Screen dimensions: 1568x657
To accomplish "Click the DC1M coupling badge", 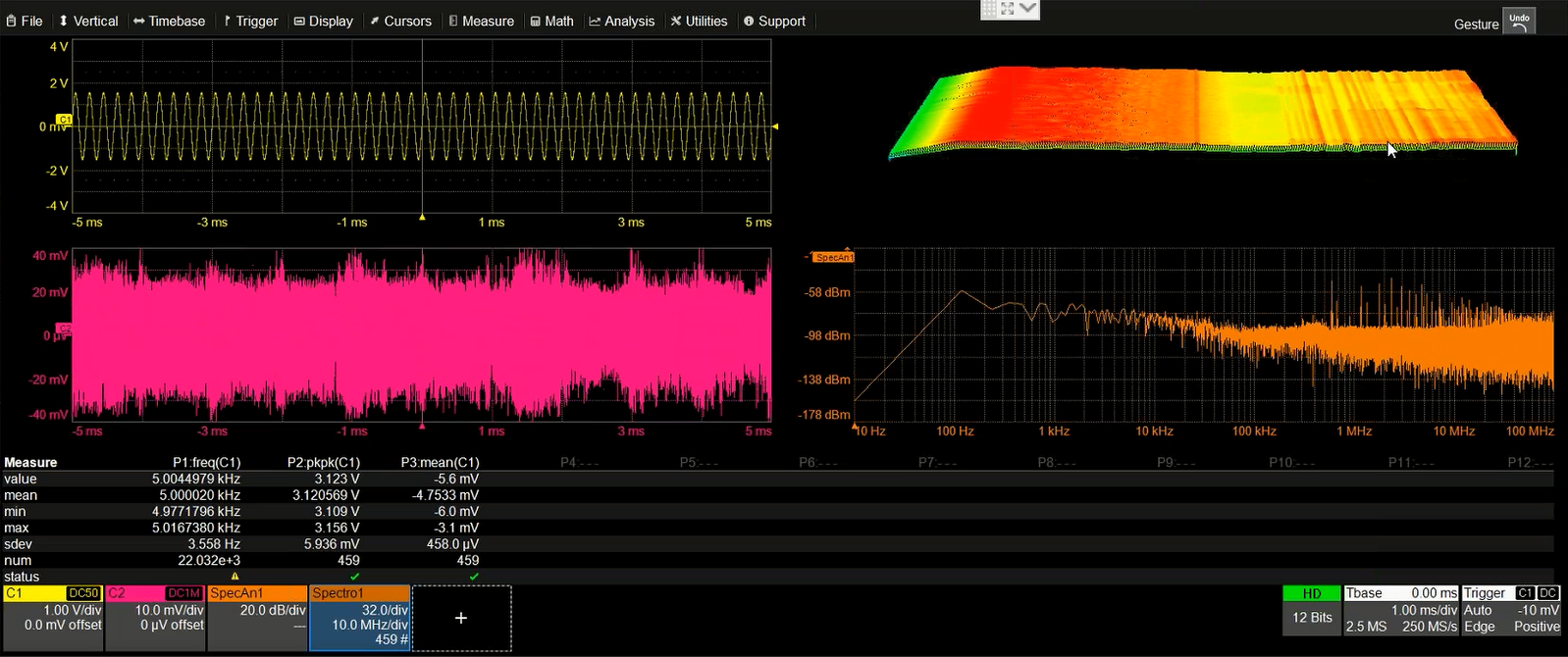I will (x=184, y=593).
